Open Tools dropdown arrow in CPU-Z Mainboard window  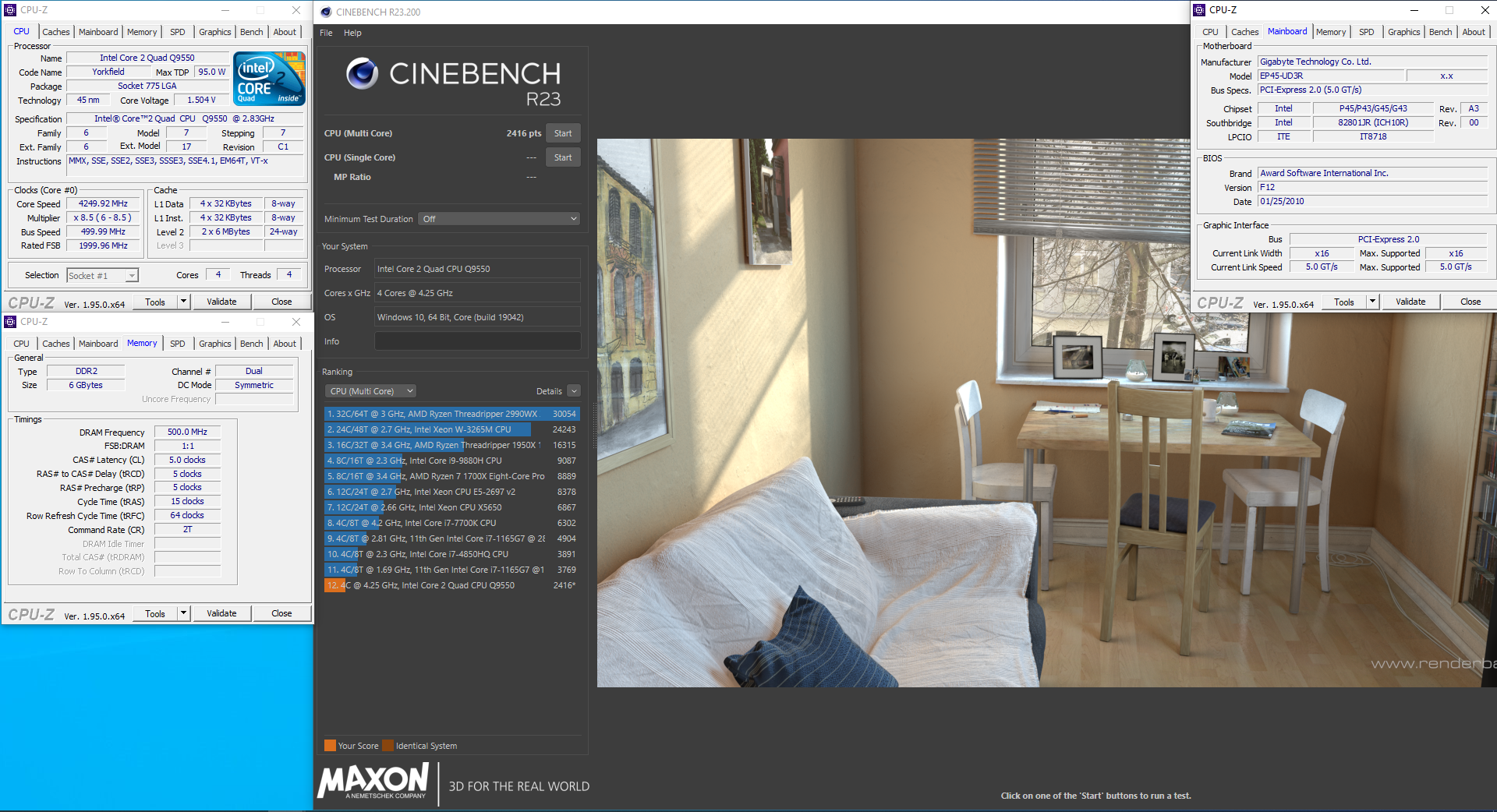coord(1373,302)
